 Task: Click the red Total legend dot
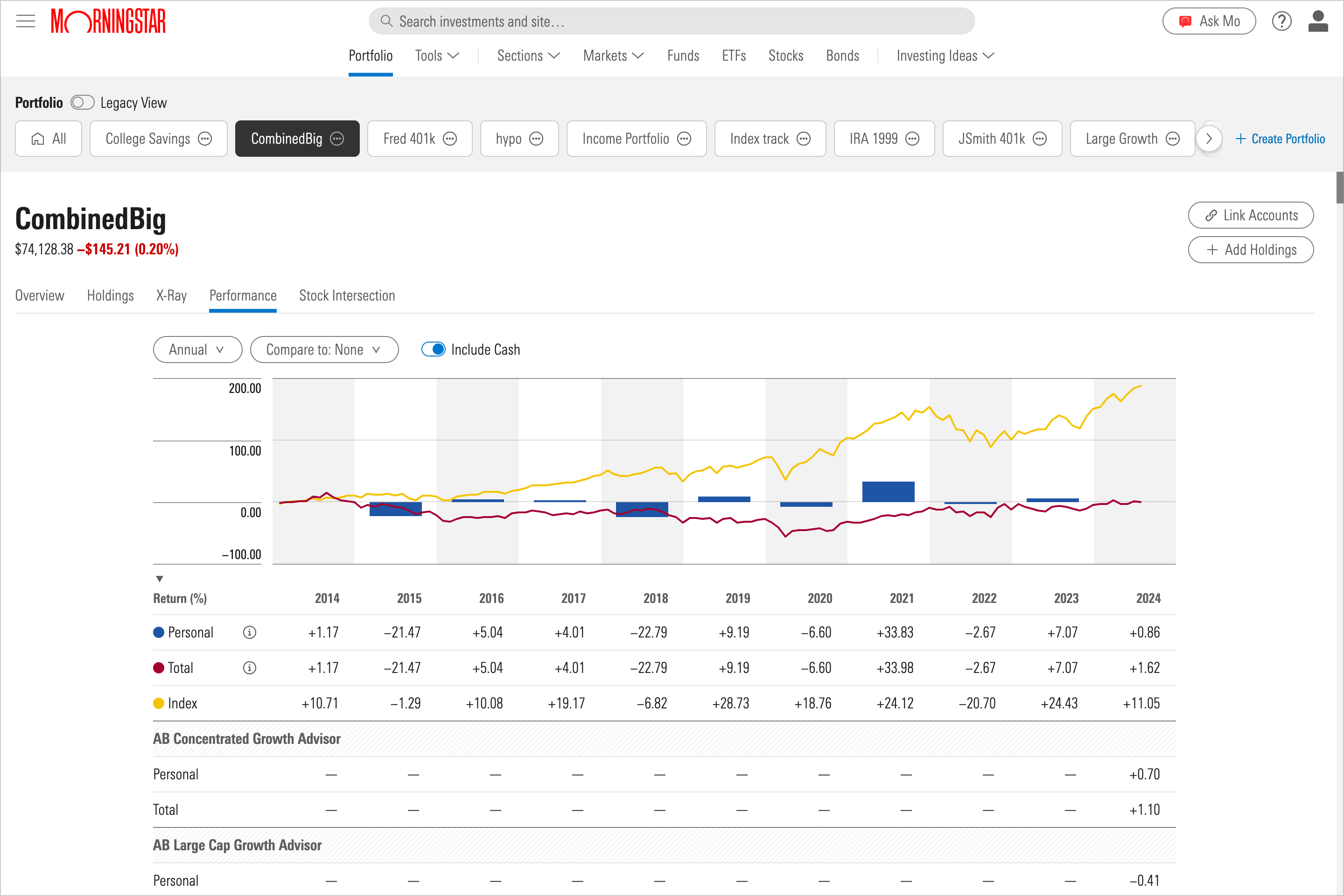point(159,668)
